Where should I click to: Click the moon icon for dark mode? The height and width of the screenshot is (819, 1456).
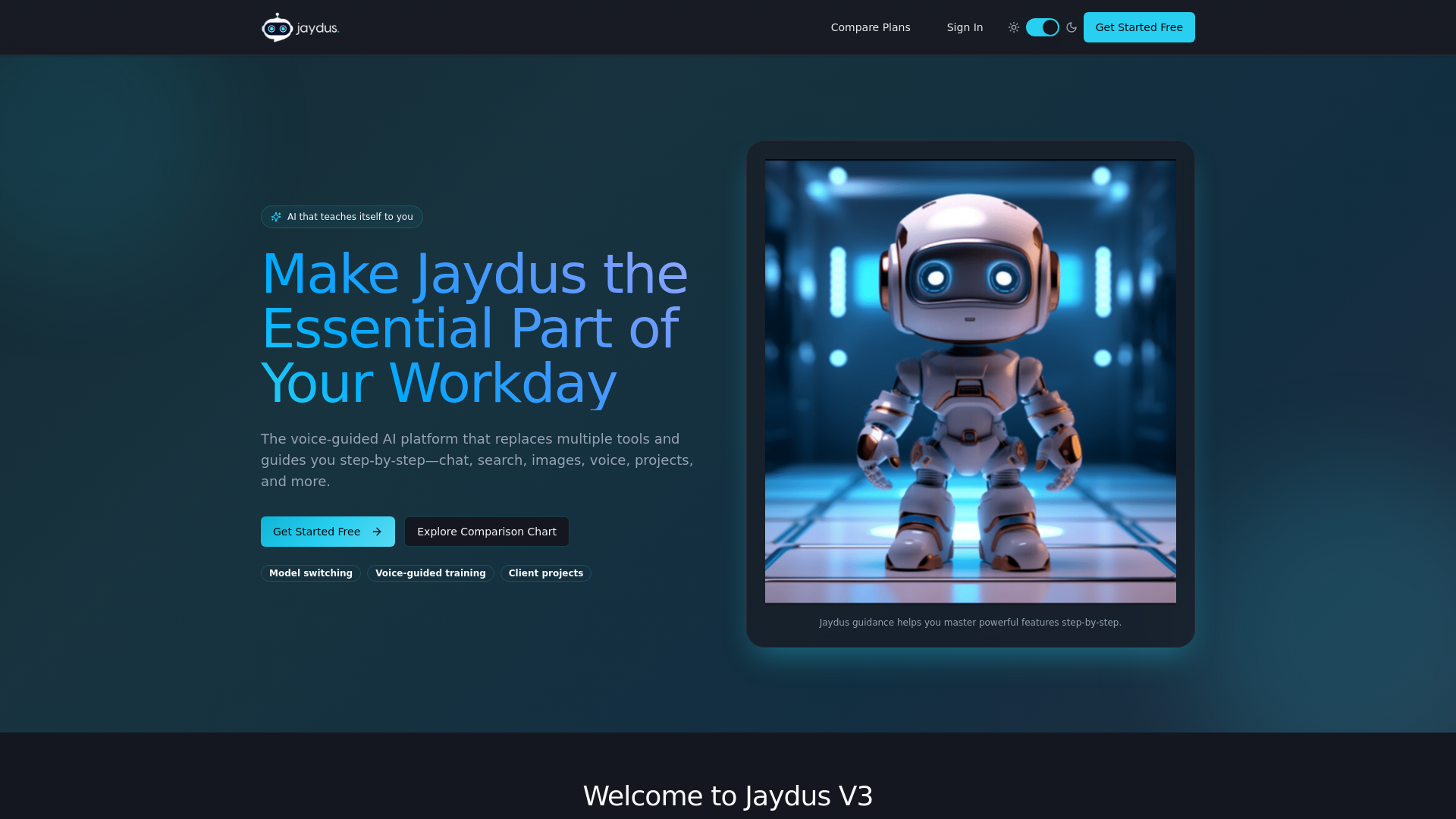pos(1071,27)
